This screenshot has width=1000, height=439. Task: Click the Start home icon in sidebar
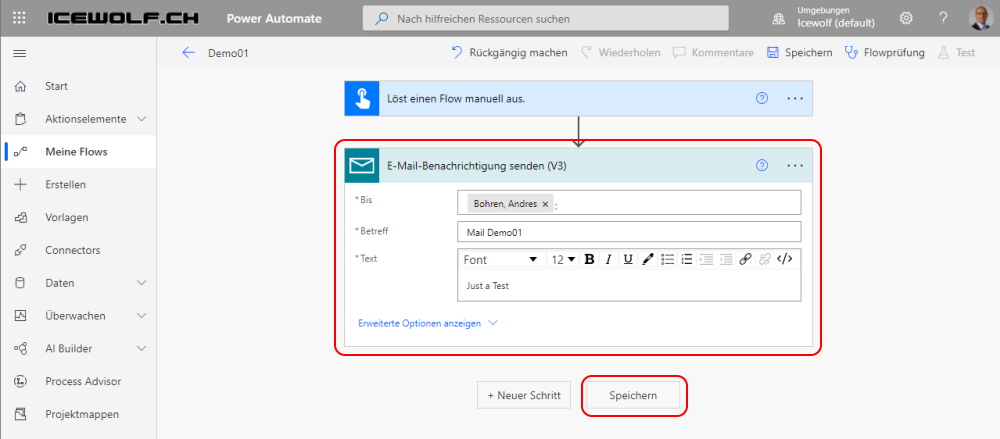[x=20, y=86]
